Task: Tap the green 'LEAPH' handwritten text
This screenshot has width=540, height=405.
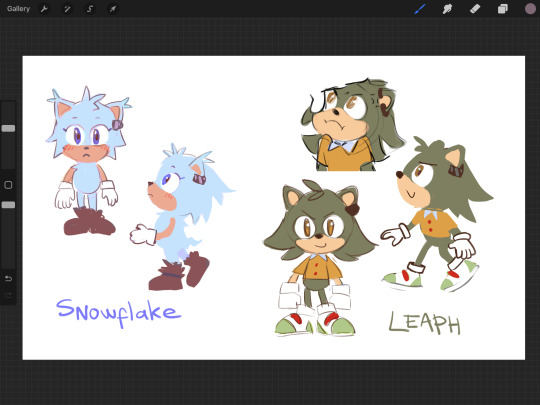Action: coord(424,323)
